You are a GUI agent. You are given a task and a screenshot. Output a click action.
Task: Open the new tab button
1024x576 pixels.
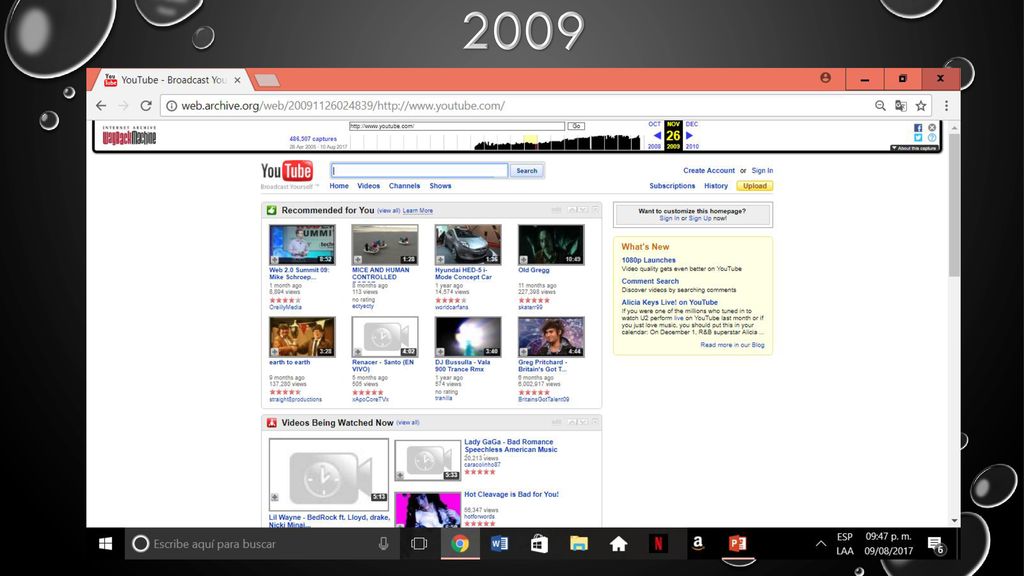click(x=266, y=80)
